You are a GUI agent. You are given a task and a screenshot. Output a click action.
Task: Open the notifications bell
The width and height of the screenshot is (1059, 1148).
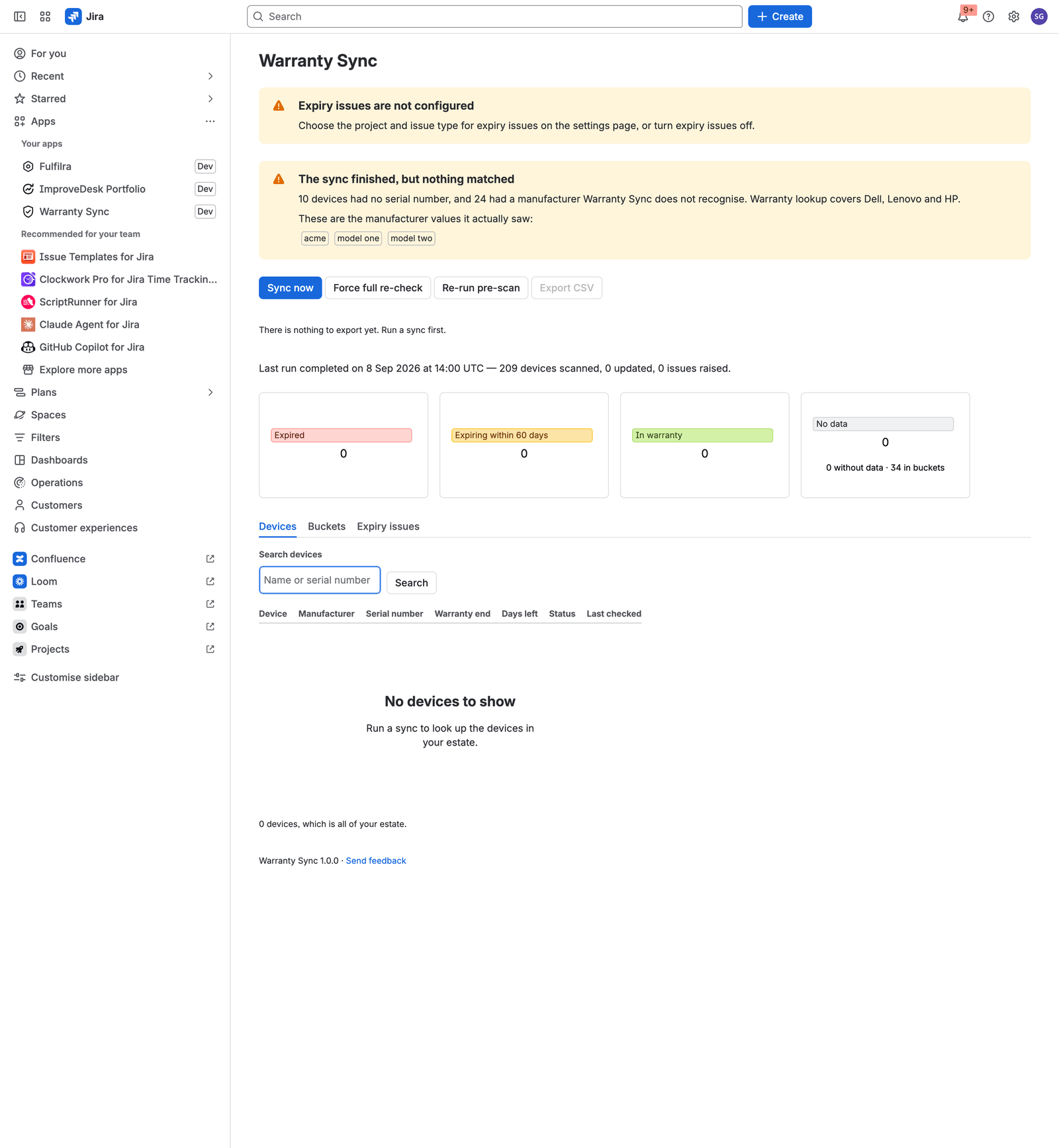pyautogui.click(x=963, y=17)
